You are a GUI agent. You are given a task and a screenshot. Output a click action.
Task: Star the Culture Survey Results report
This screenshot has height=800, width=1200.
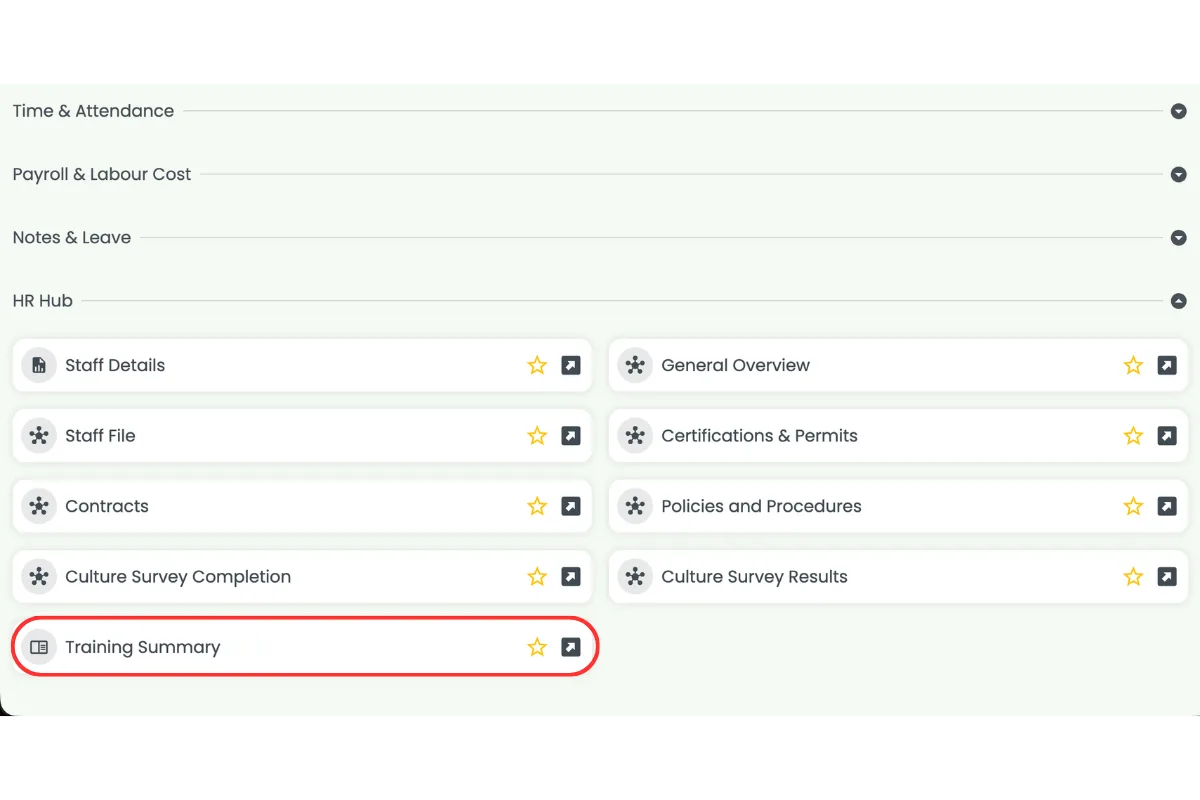pos(1133,577)
